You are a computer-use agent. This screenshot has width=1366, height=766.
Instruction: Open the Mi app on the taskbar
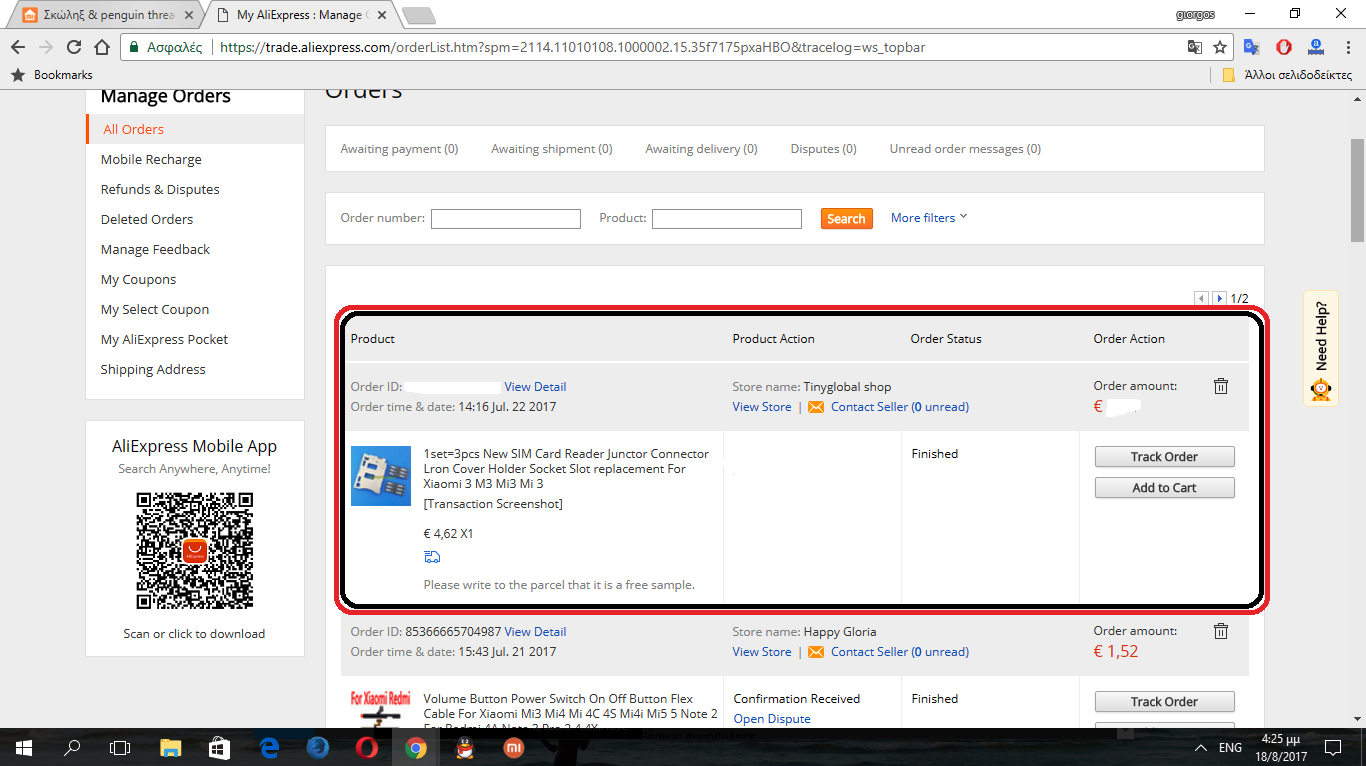[x=514, y=747]
